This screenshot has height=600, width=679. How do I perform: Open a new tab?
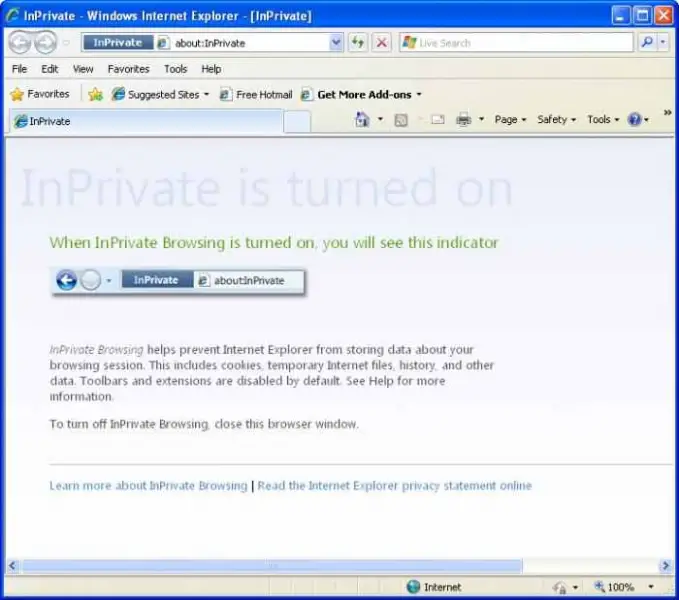(297, 121)
